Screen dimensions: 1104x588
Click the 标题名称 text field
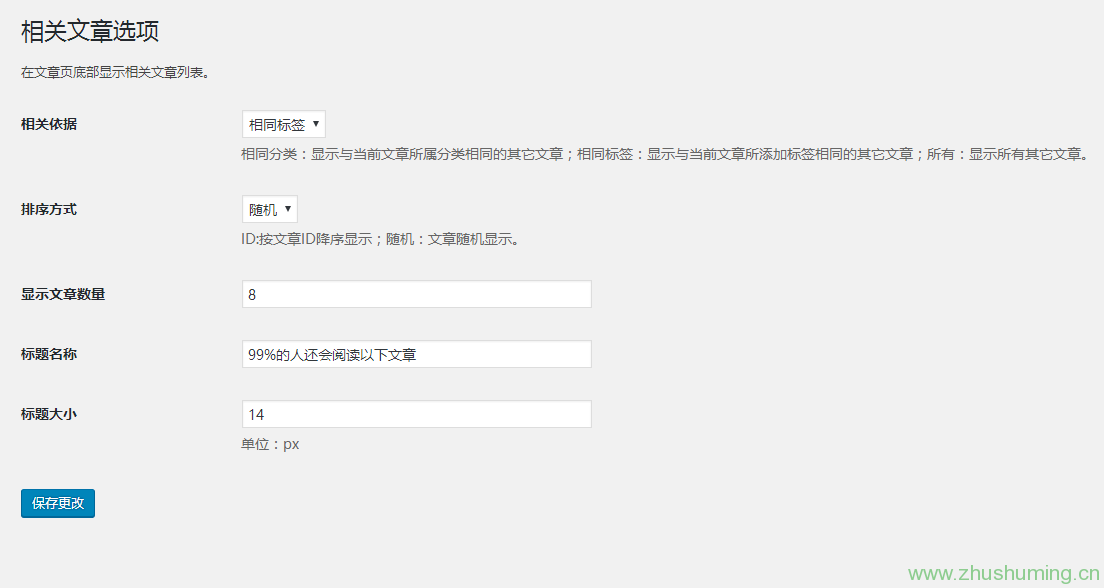(x=416, y=354)
